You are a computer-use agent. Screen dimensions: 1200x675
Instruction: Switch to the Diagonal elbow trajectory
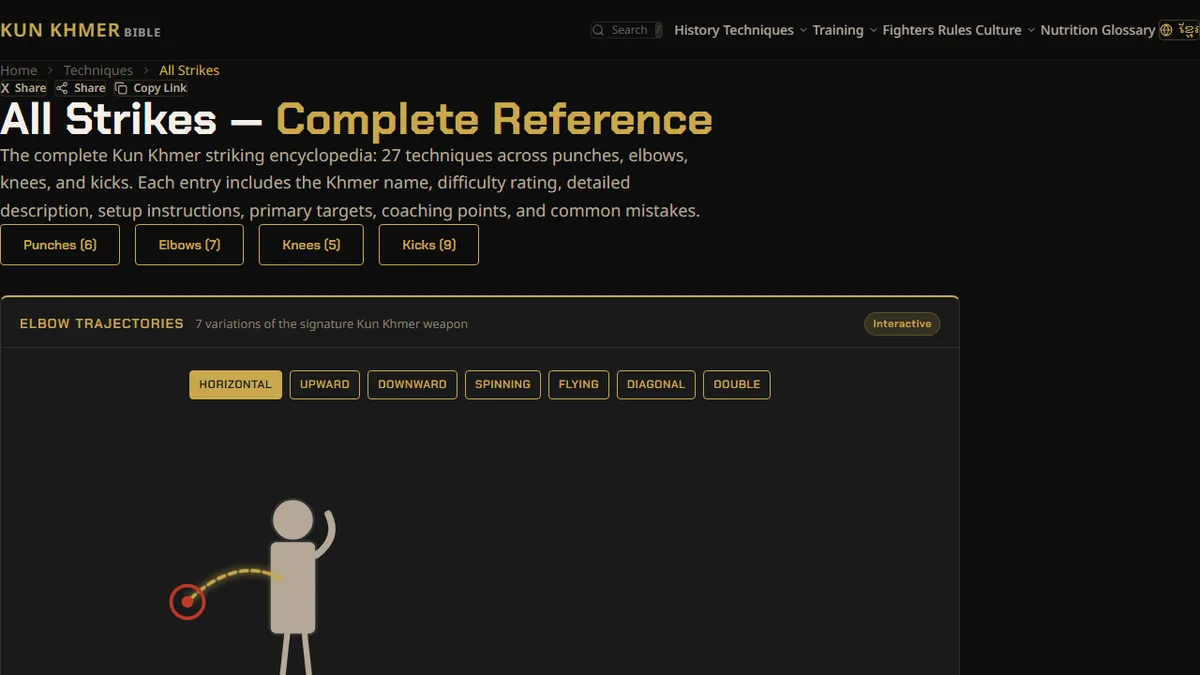click(x=656, y=385)
